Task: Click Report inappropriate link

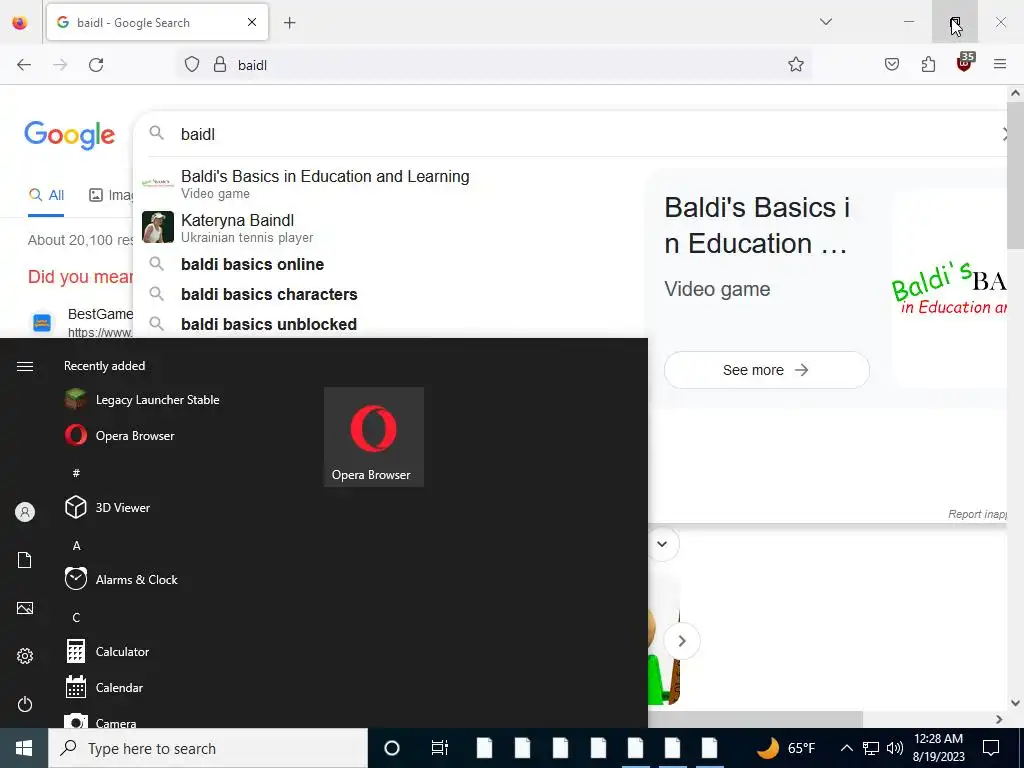Action: (977, 515)
